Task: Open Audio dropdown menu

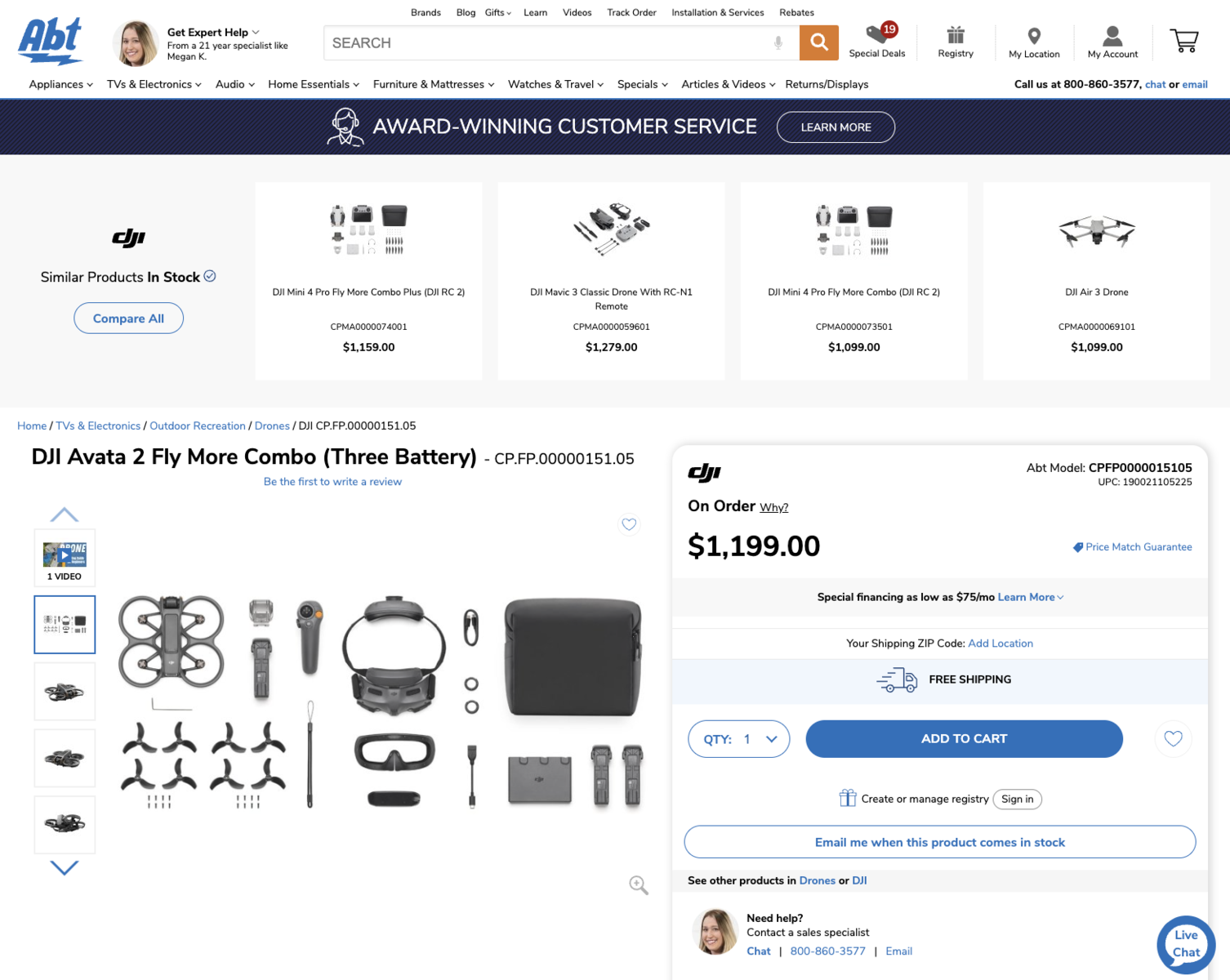Action: coord(235,84)
